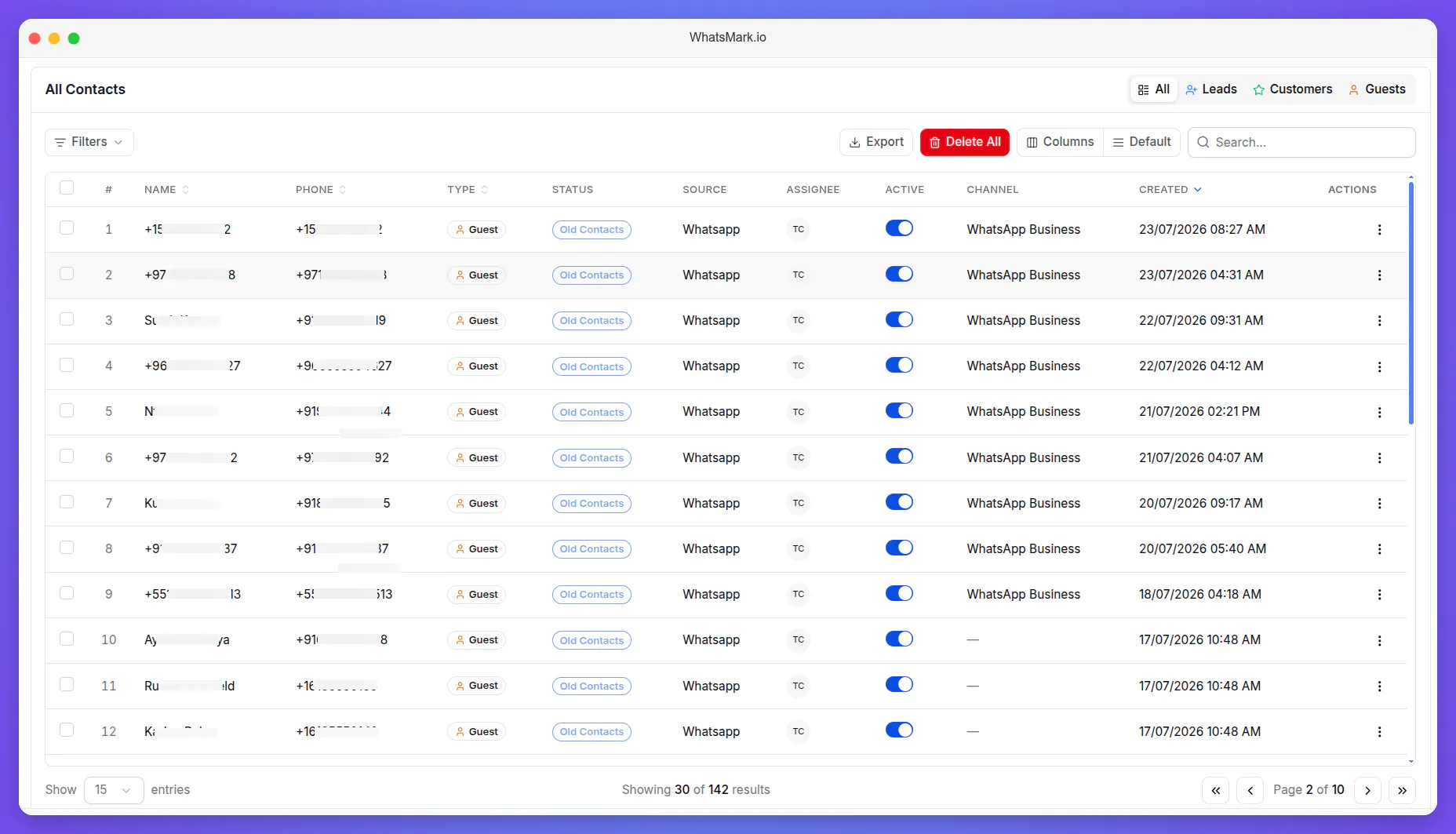This screenshot has height=834, width=1456.
Task: Click '23/07/2026 08:27 AM' created date
Action: pos(1202,229)
